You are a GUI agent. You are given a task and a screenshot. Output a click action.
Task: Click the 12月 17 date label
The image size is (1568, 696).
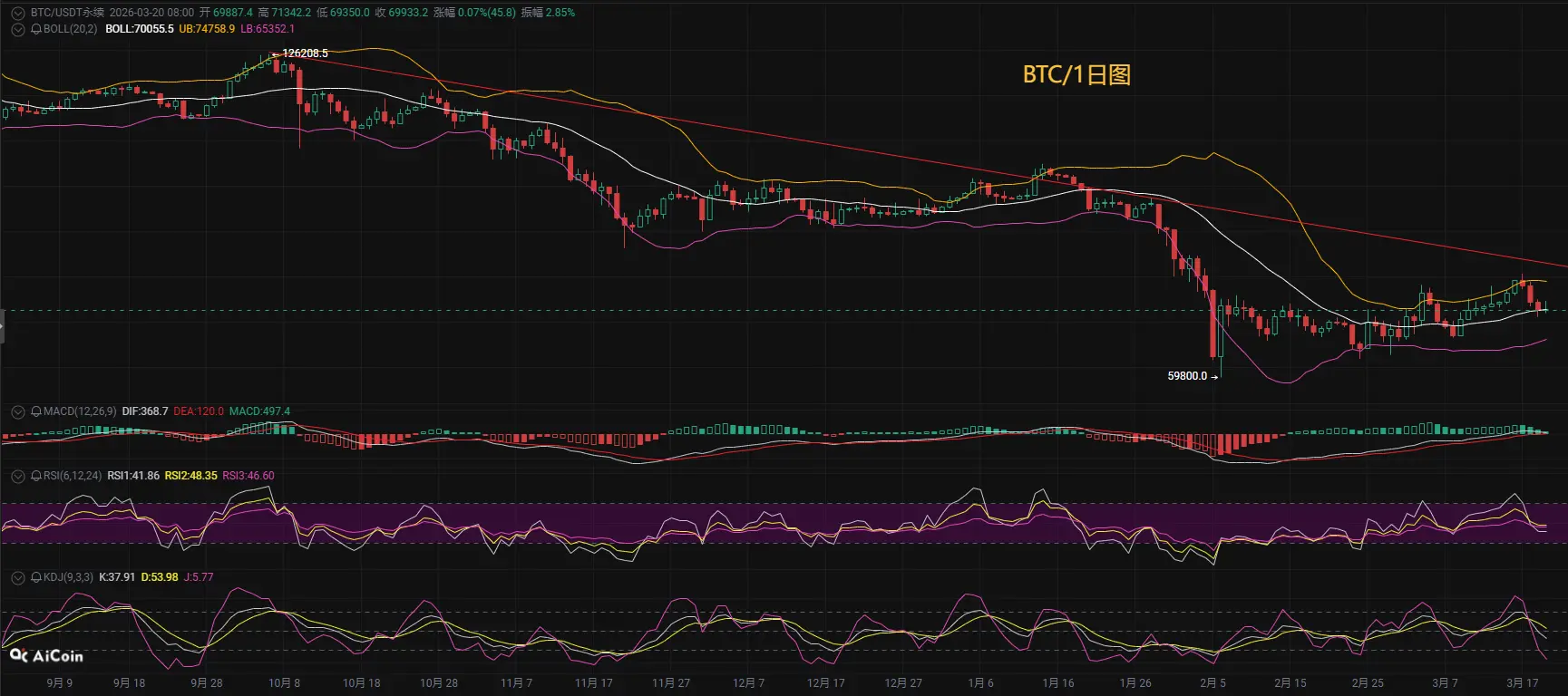[x=826, y=683]
